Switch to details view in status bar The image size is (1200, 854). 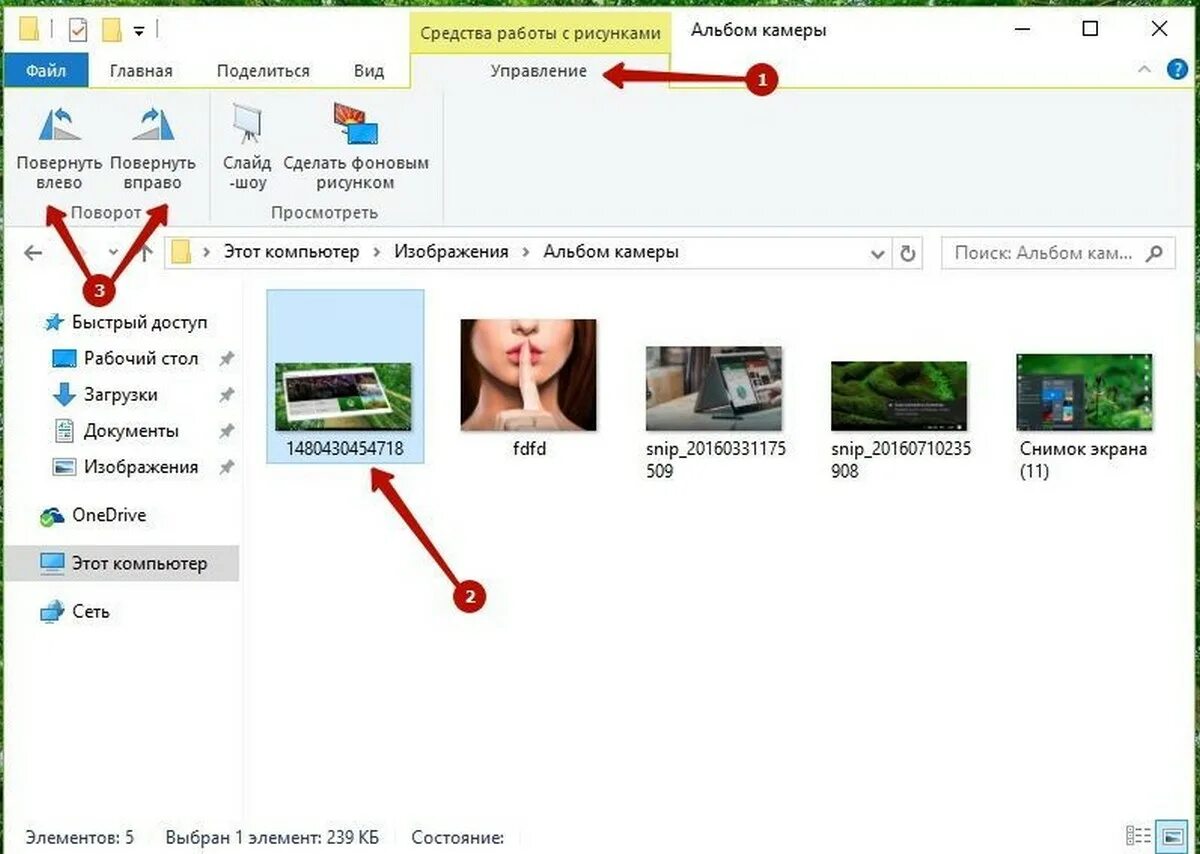[x=1139, y=835]
